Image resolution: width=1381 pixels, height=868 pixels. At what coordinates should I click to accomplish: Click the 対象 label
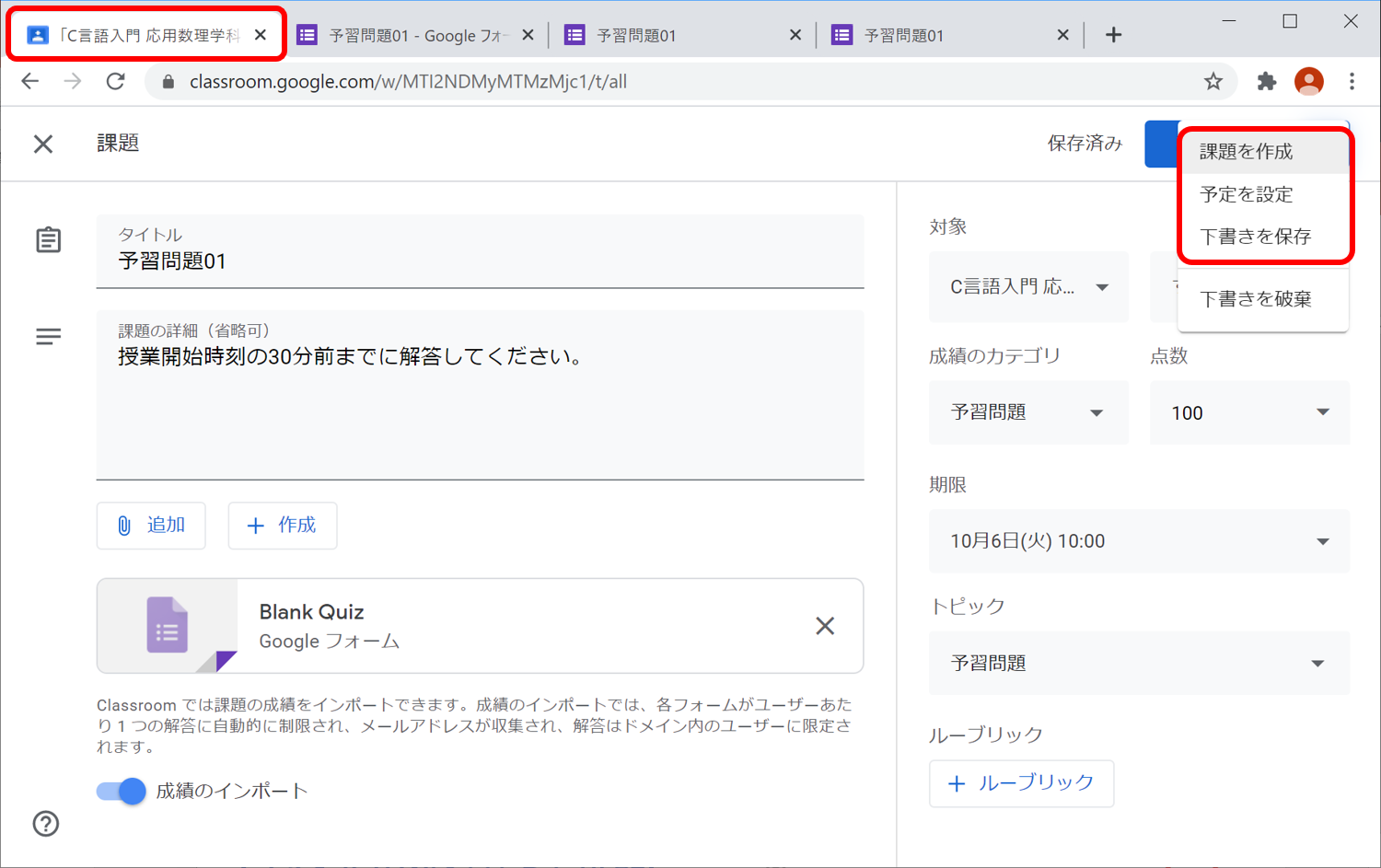(947, 226)
